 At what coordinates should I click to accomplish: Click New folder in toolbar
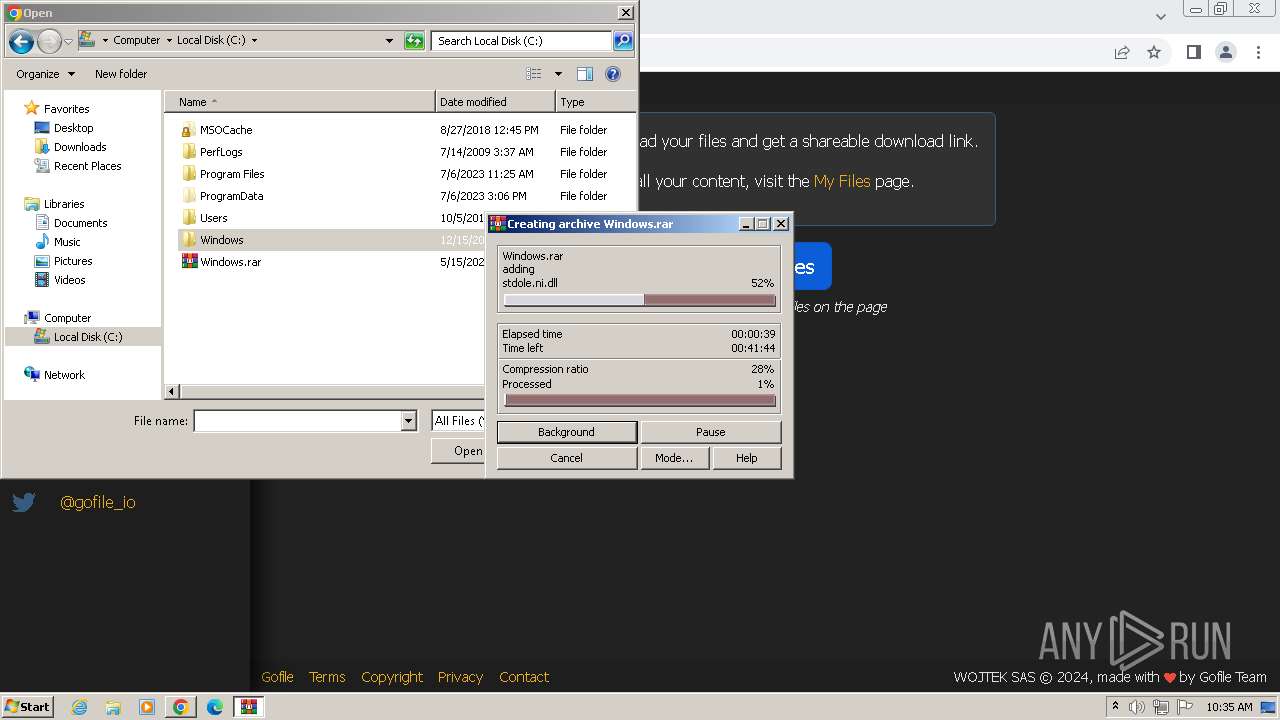coord(121,74)
